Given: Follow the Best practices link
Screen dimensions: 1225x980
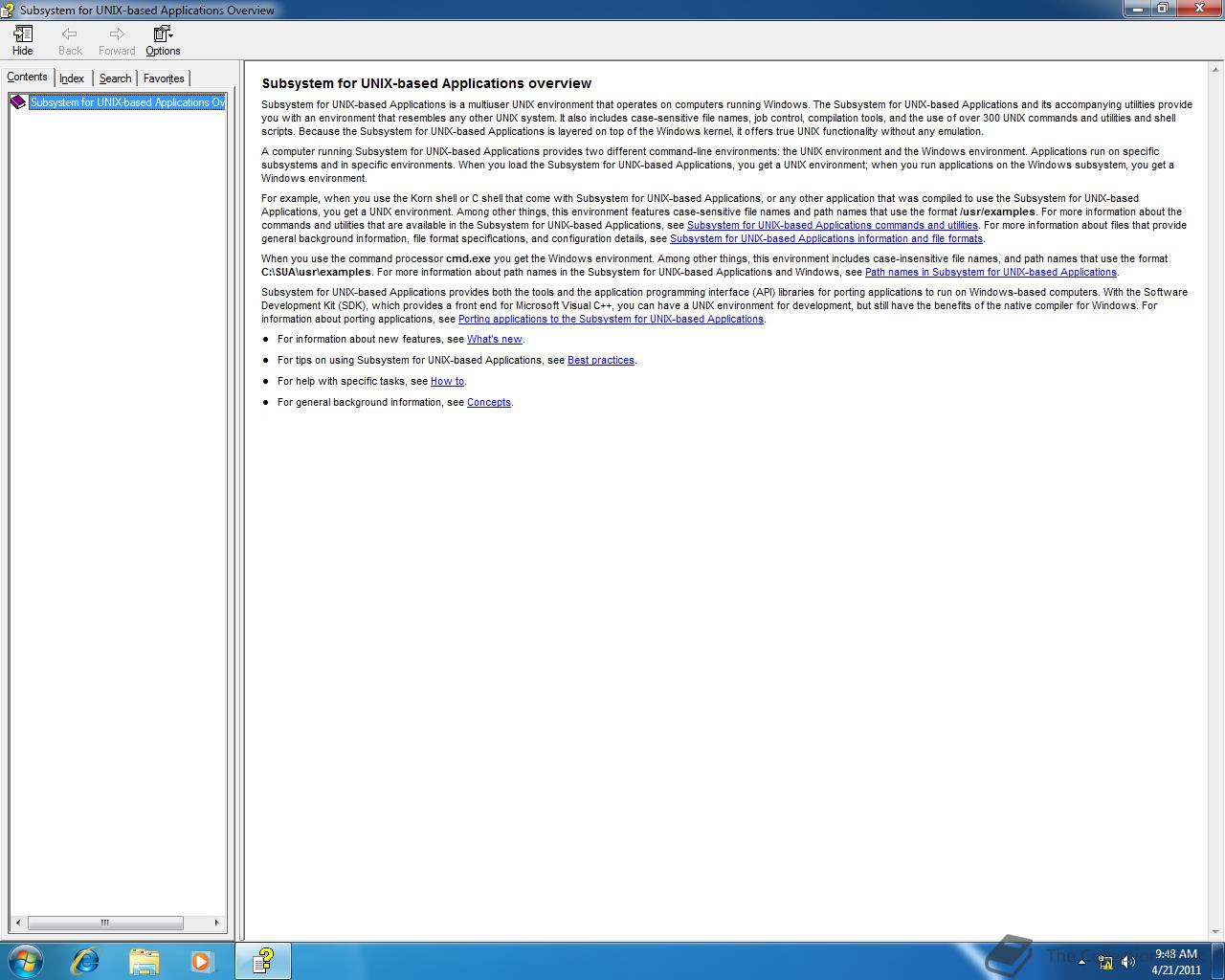Looking at the screenshot, I should (x=601, y=360).
